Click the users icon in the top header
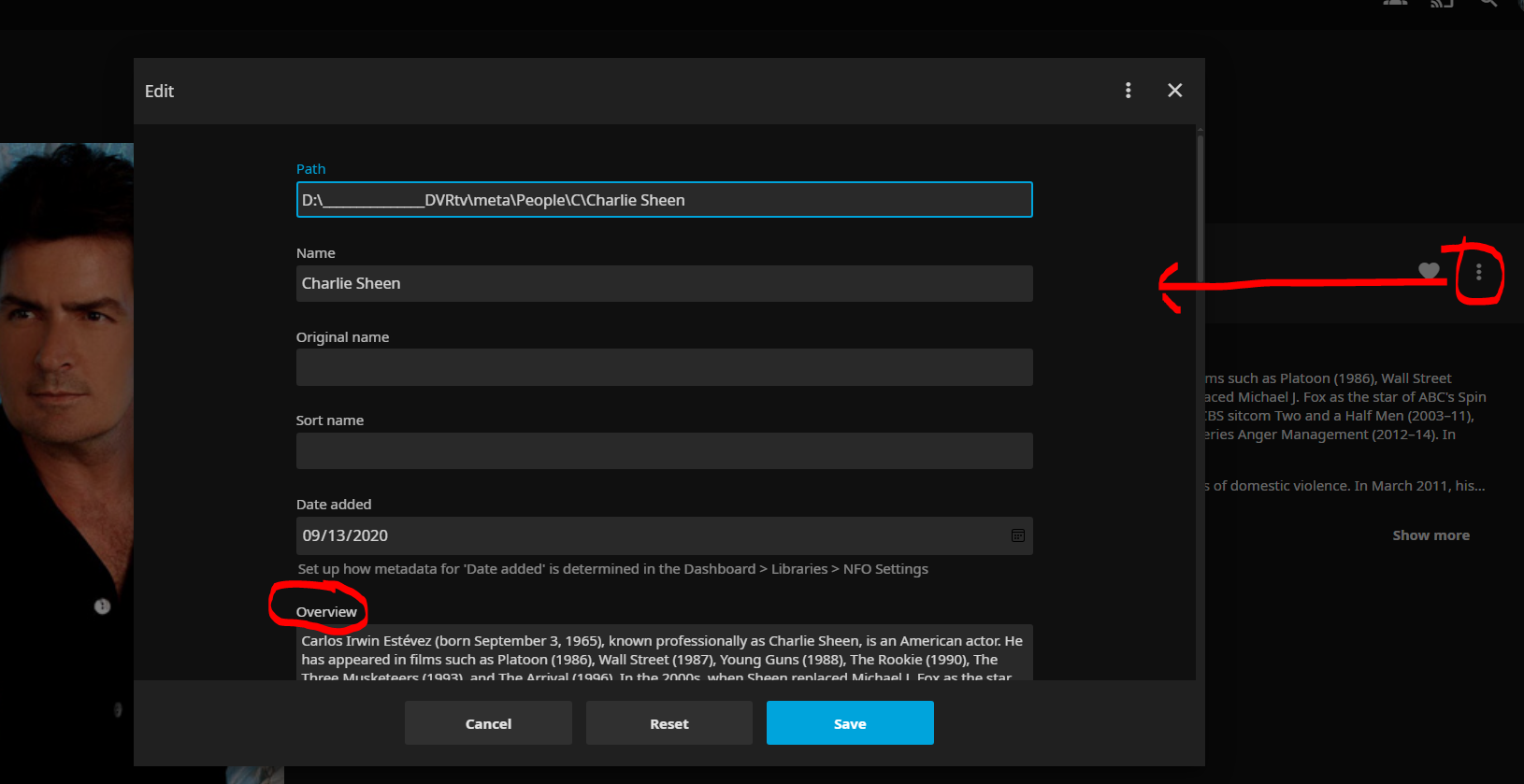Image resolution: width=1524 pixels, height=784 pixels. 1395,4
